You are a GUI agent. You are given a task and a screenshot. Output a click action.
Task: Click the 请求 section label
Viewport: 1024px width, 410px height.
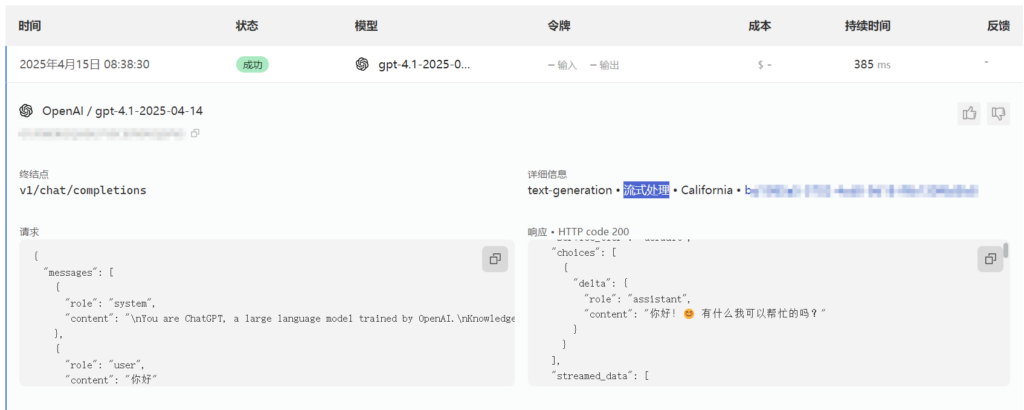(x=27, y=232)
